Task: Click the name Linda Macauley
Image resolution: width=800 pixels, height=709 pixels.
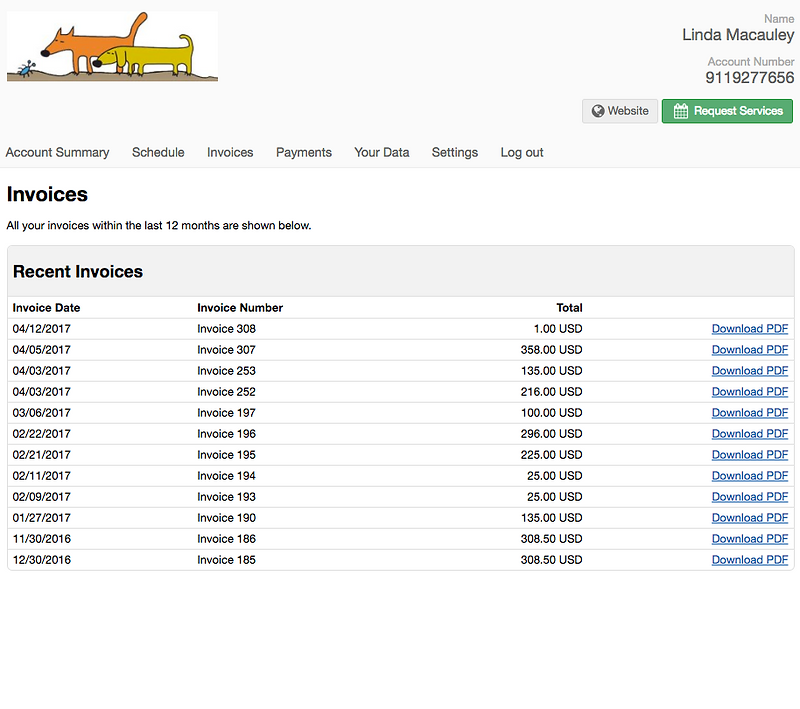Action: [738, 35]
